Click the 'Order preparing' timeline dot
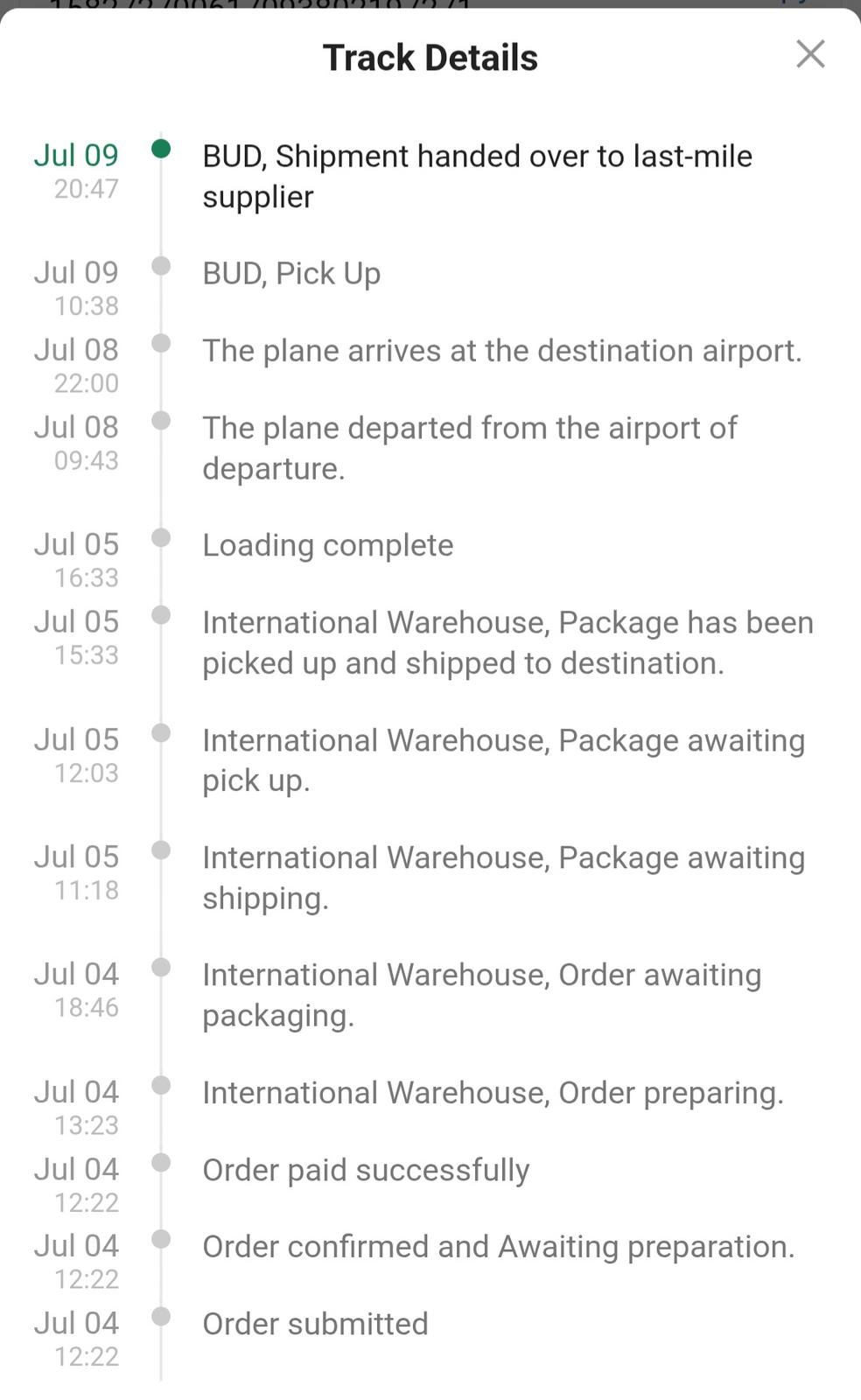 click(x=161, y=1085)
